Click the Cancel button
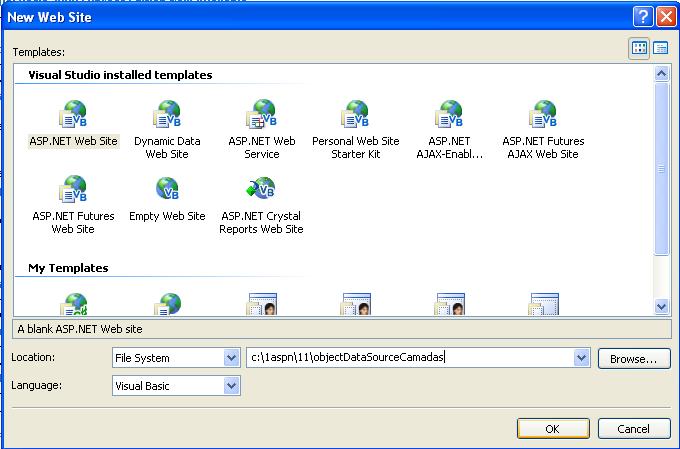The width and height of the screenshot is (680, 449). [634, 429]
